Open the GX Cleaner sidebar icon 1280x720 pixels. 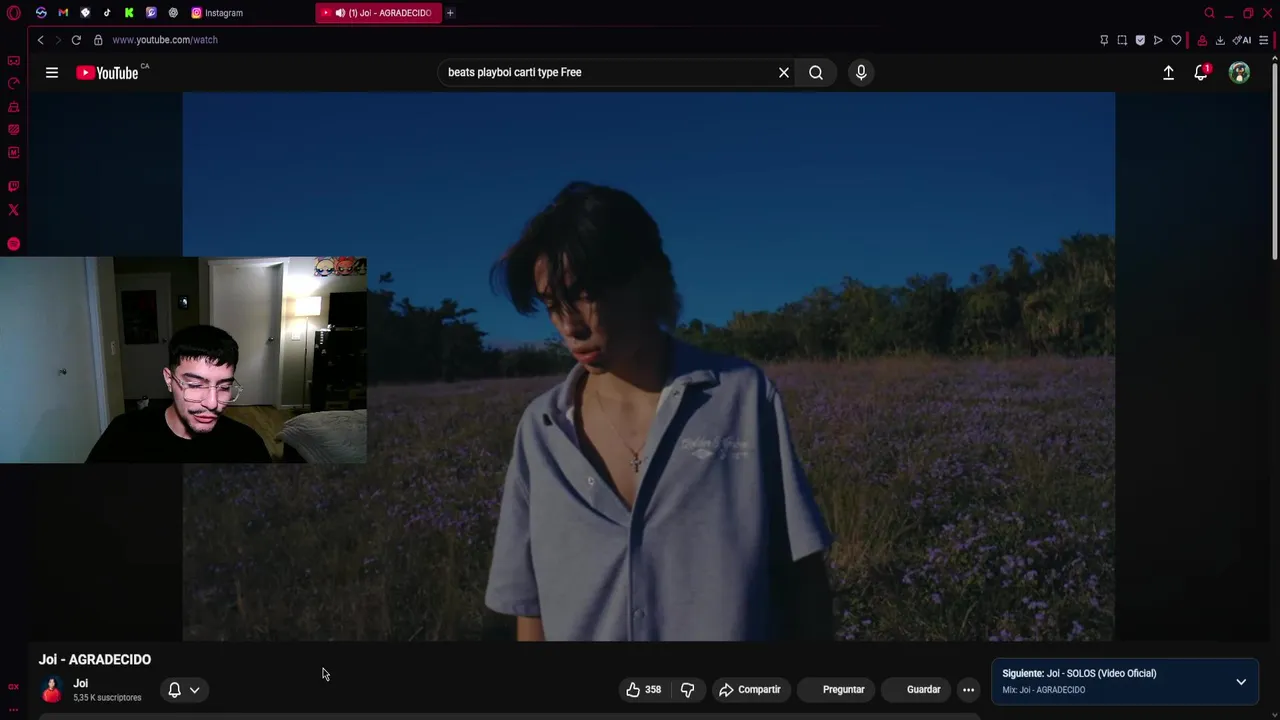point(14,107)
